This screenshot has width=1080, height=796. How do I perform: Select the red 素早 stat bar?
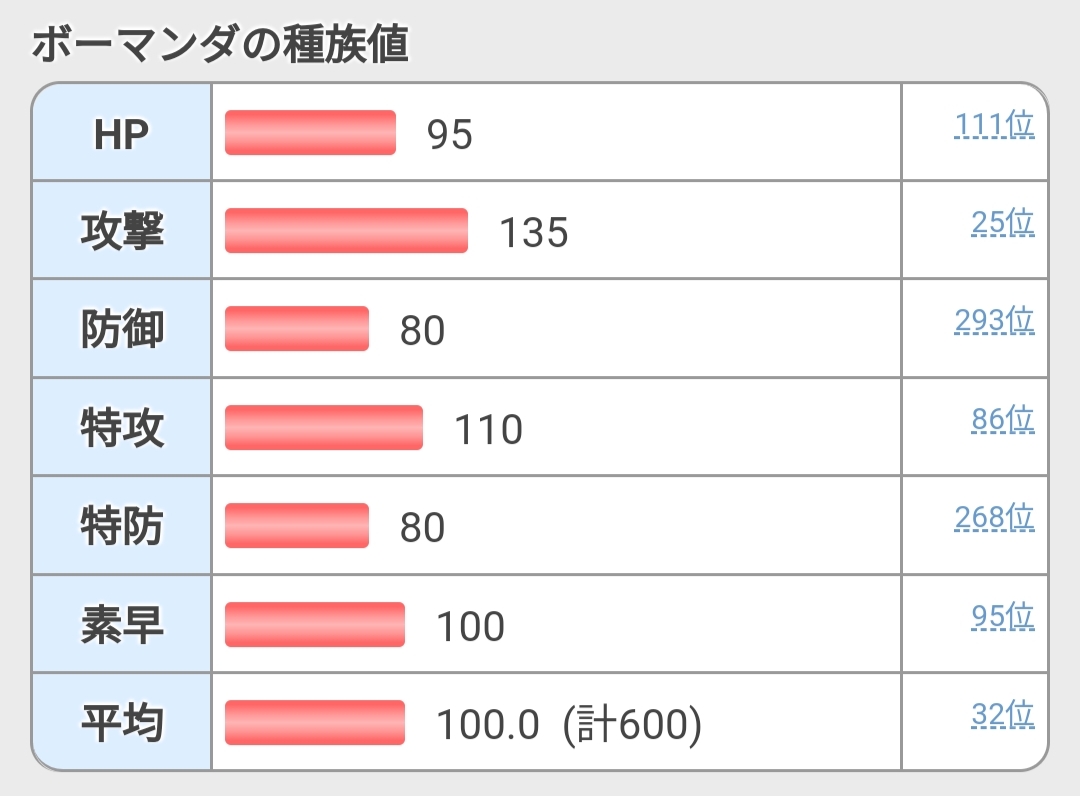pos(315,625)
